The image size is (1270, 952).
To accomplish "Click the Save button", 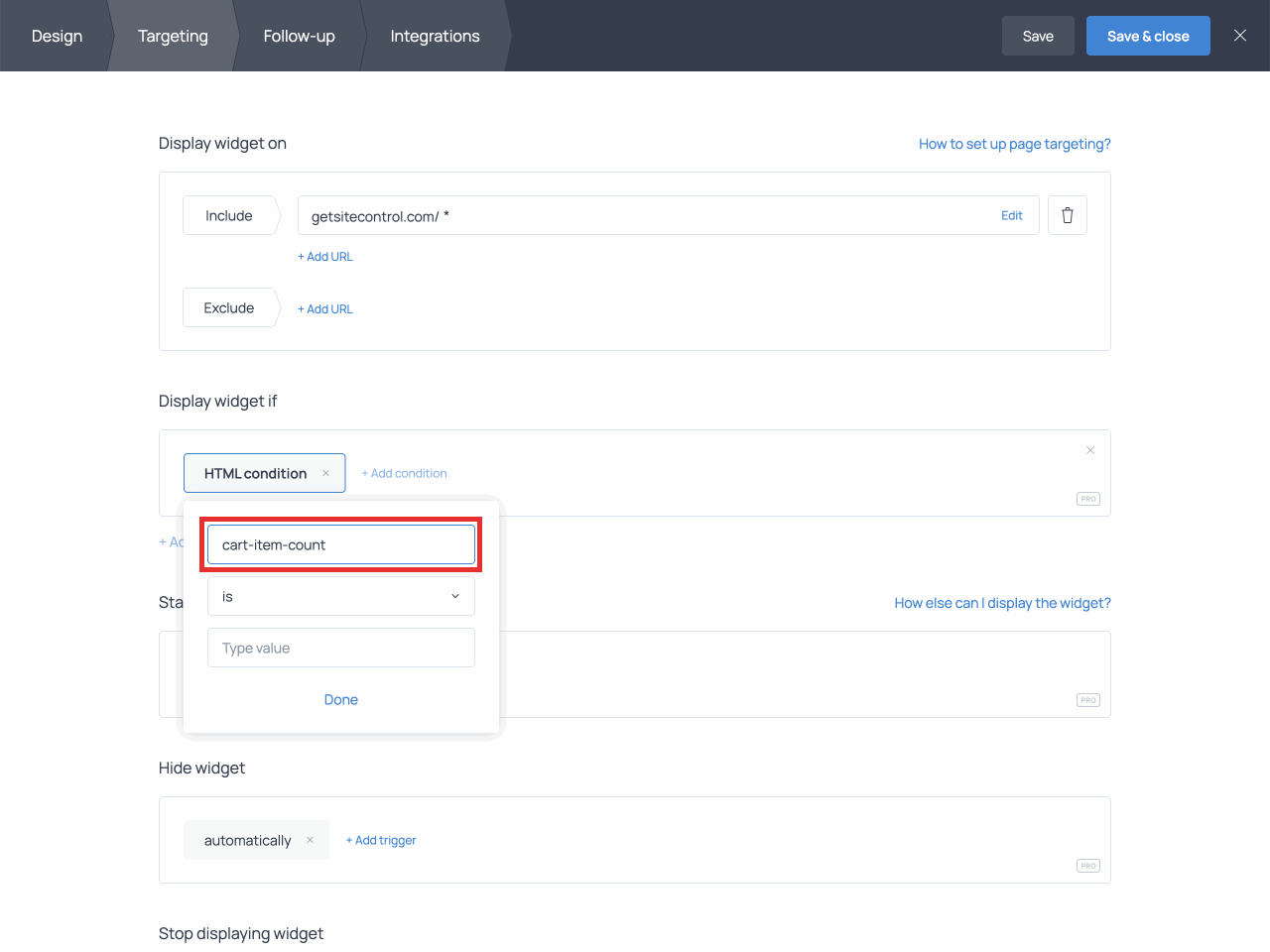I will 1038,35.
